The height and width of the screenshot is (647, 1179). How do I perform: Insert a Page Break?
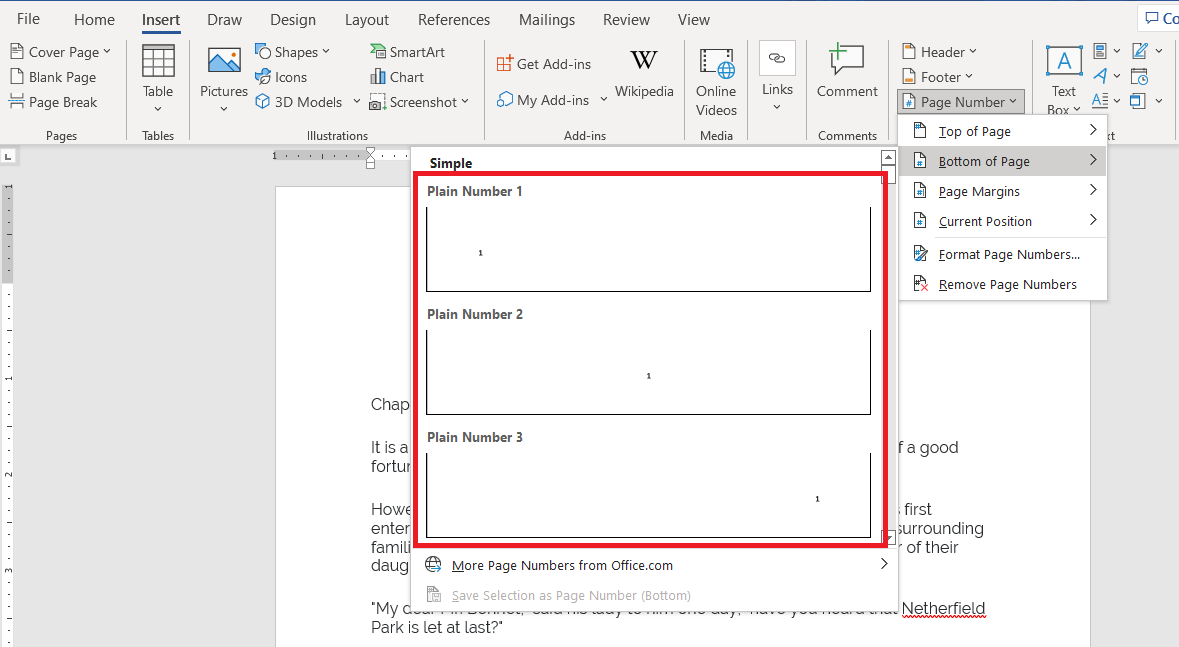(53, 102)
